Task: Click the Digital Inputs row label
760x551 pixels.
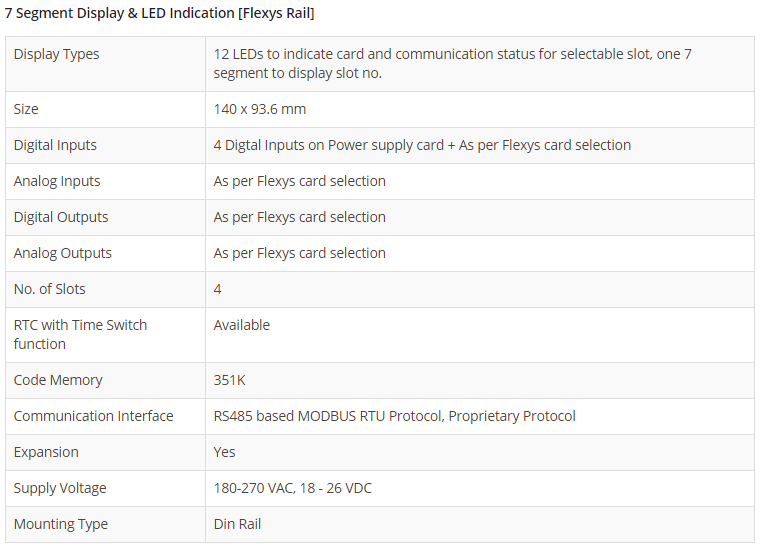Action: click(x=55, y=145)
